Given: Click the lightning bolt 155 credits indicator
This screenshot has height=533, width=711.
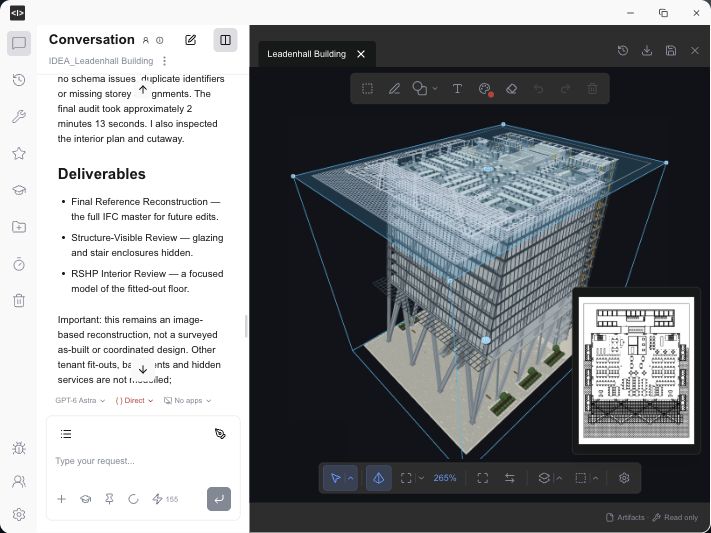Looking at the screenshot, I should pos(165,499).
